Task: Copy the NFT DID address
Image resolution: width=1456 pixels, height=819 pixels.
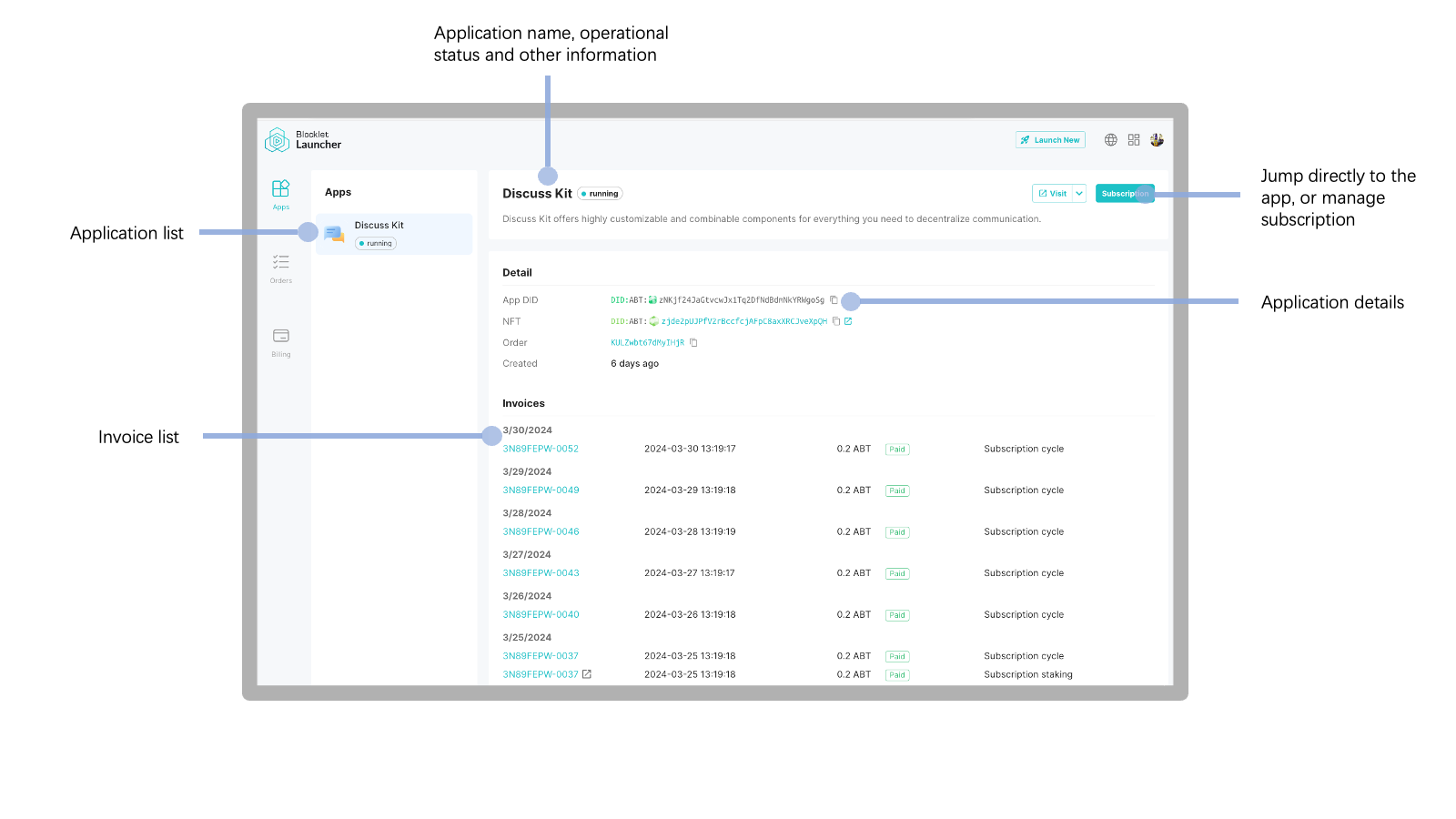Action: pyautogui.click(x=836, y=321)
